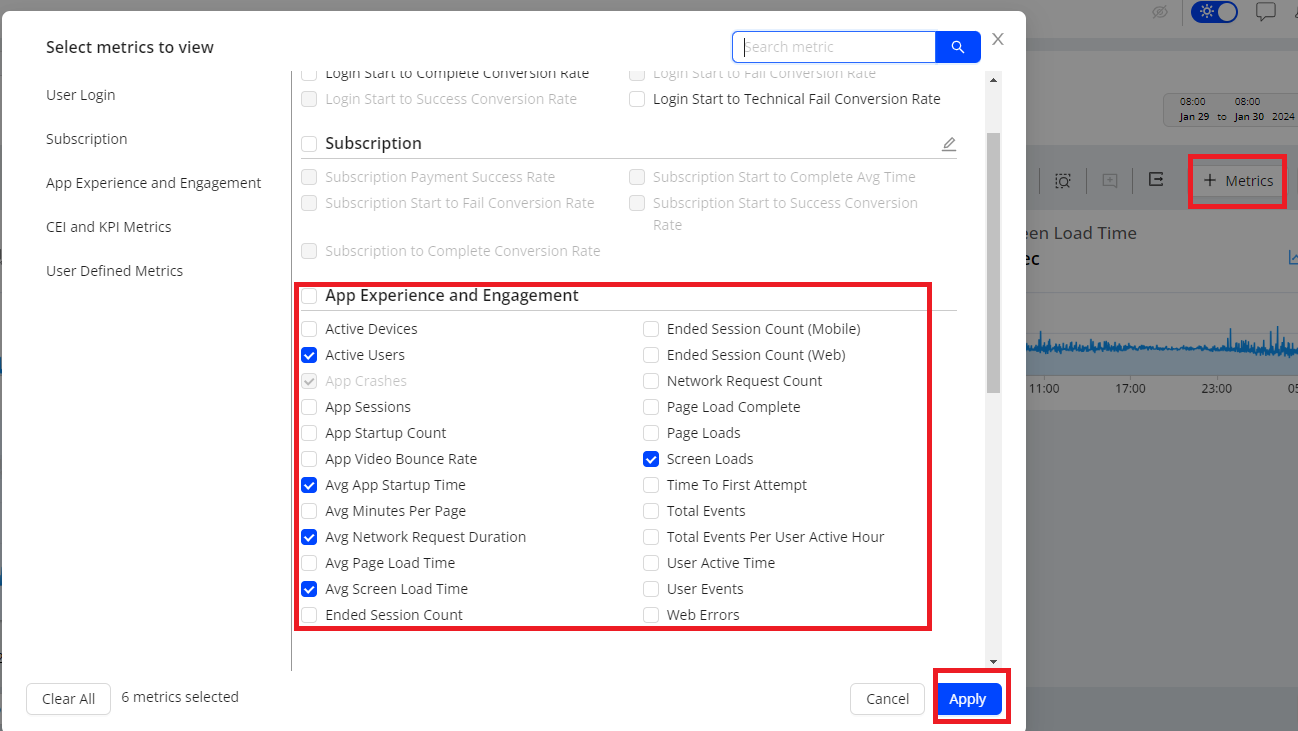Open the date range picker
The image size is (1298, 731).
click(x=1230, y=109)
